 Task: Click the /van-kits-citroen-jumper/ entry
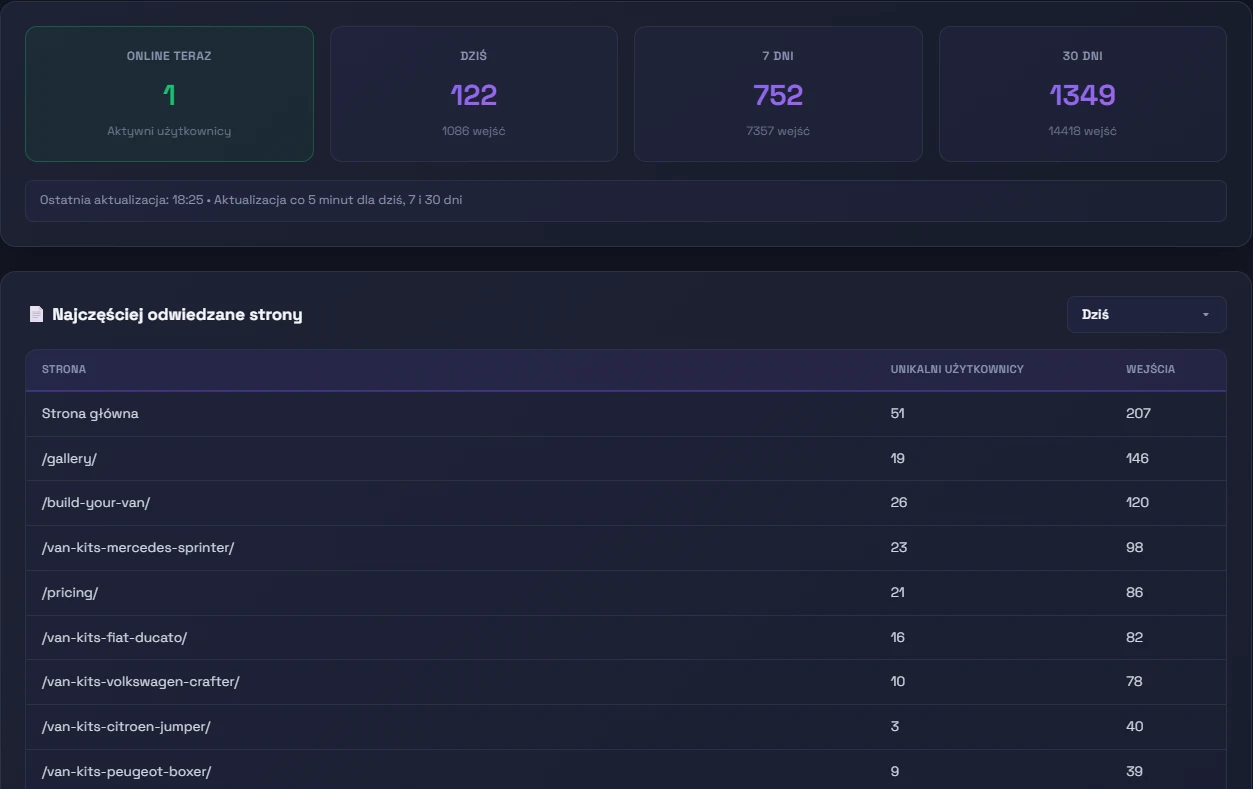point(126,726)
